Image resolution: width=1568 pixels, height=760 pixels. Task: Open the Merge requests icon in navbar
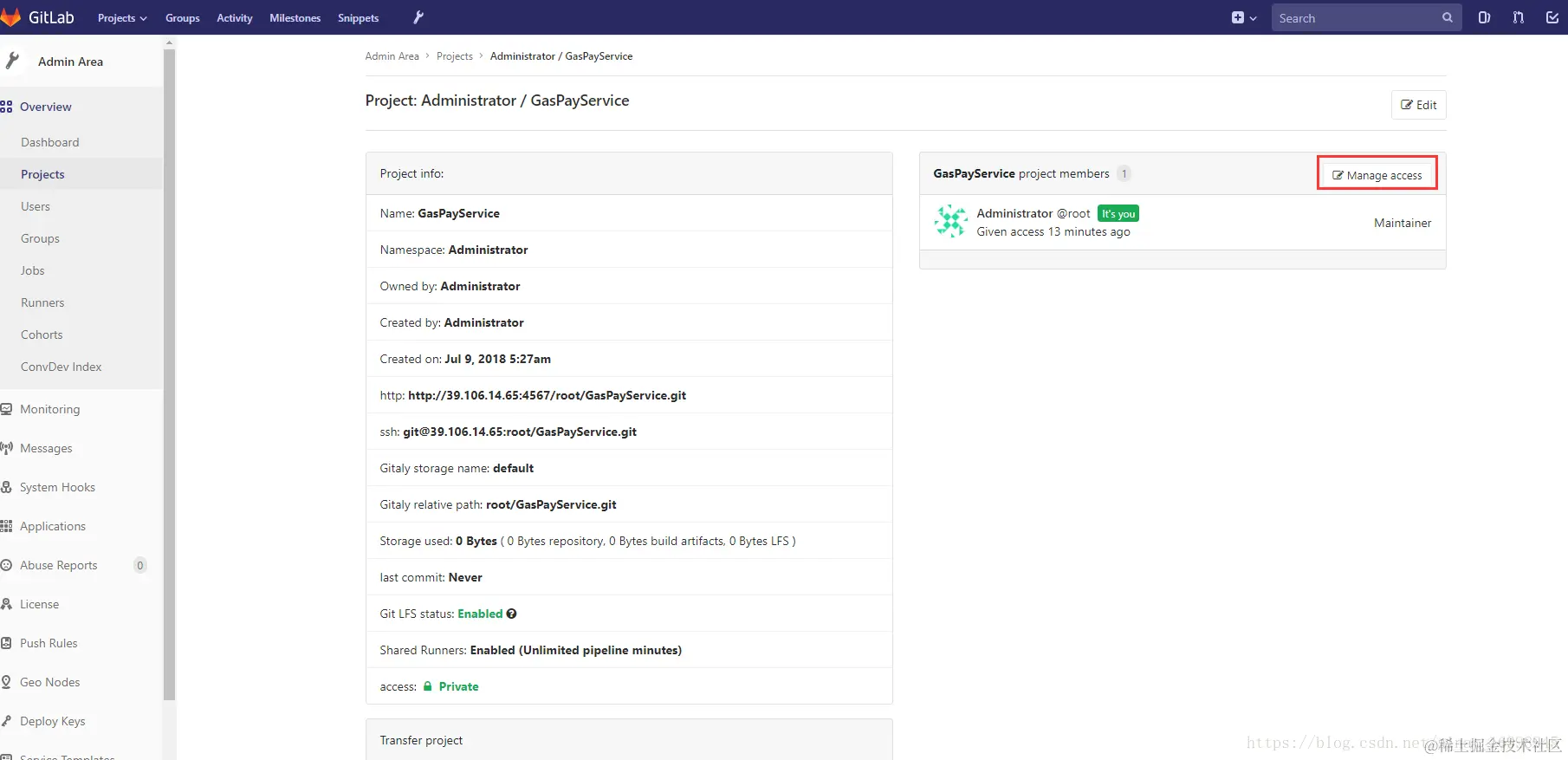(1518, 17)
